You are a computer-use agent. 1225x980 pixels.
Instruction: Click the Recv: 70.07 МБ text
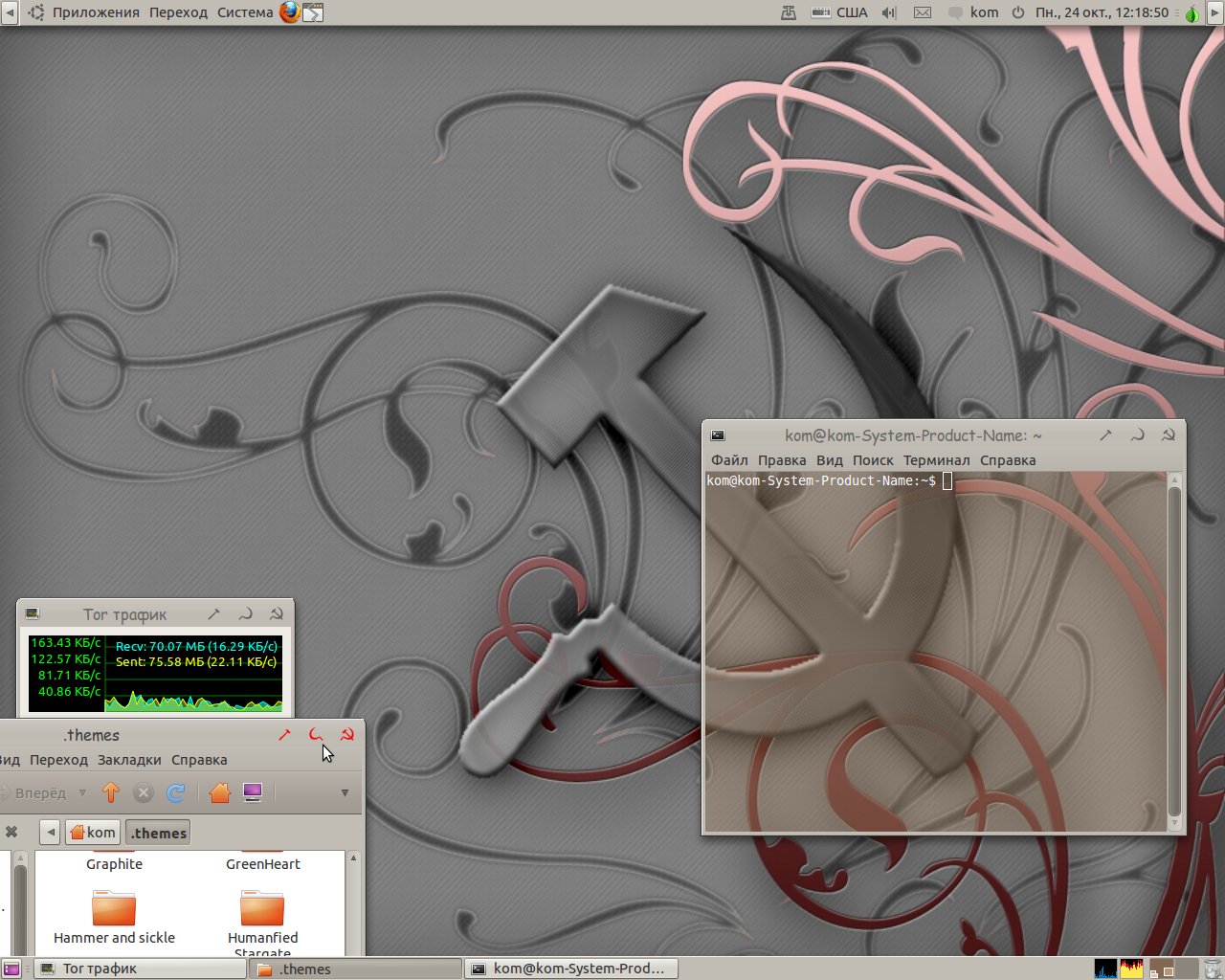coord(196,647)
